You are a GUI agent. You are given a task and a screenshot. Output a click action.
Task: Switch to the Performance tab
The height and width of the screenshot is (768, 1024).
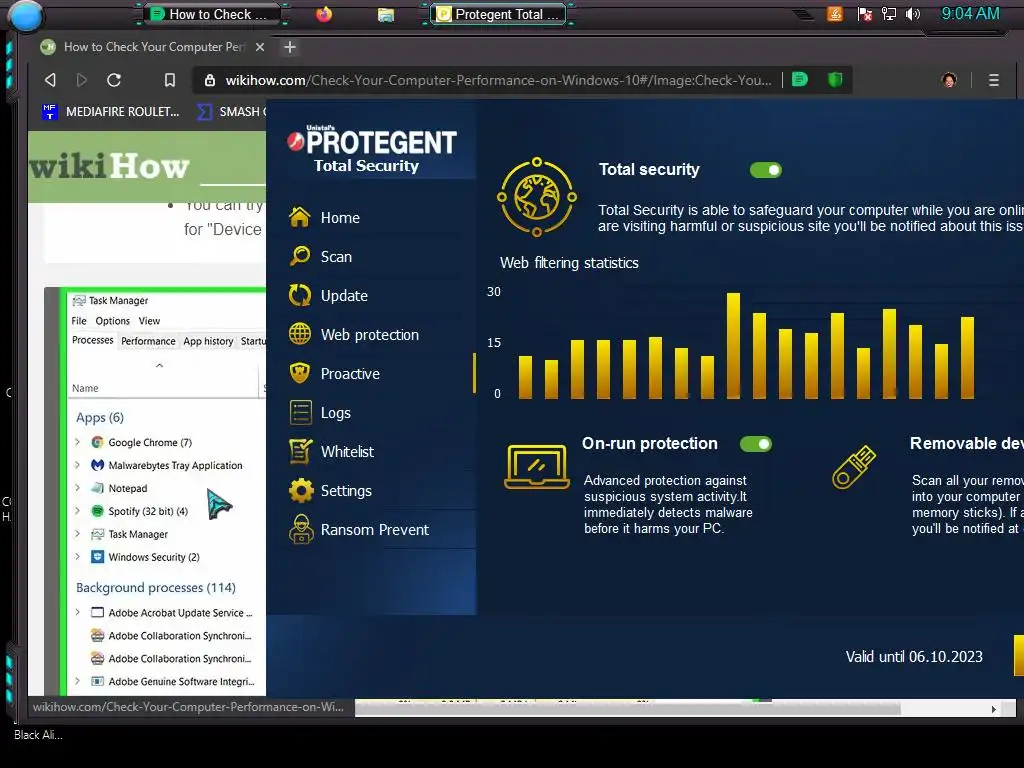[148, 341]
